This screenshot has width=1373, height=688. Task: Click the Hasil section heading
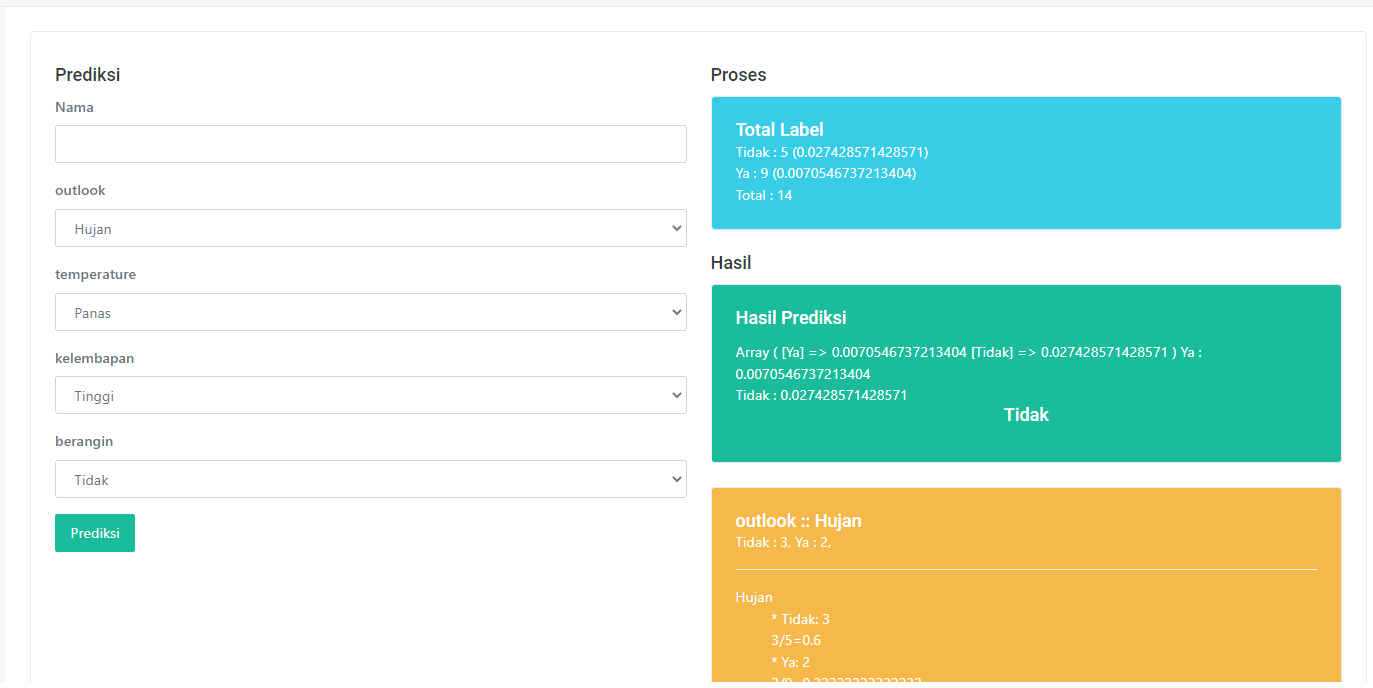click(731, 263)
